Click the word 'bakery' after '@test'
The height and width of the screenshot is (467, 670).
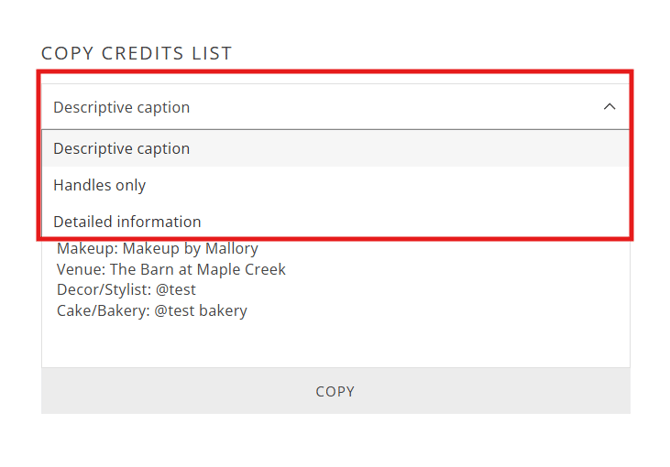pos(222,311)
